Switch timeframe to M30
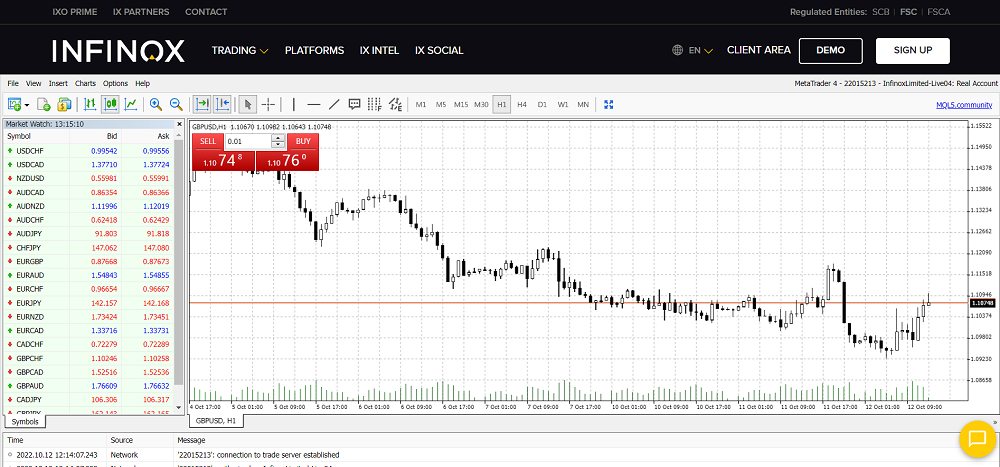 coord(482,105)
